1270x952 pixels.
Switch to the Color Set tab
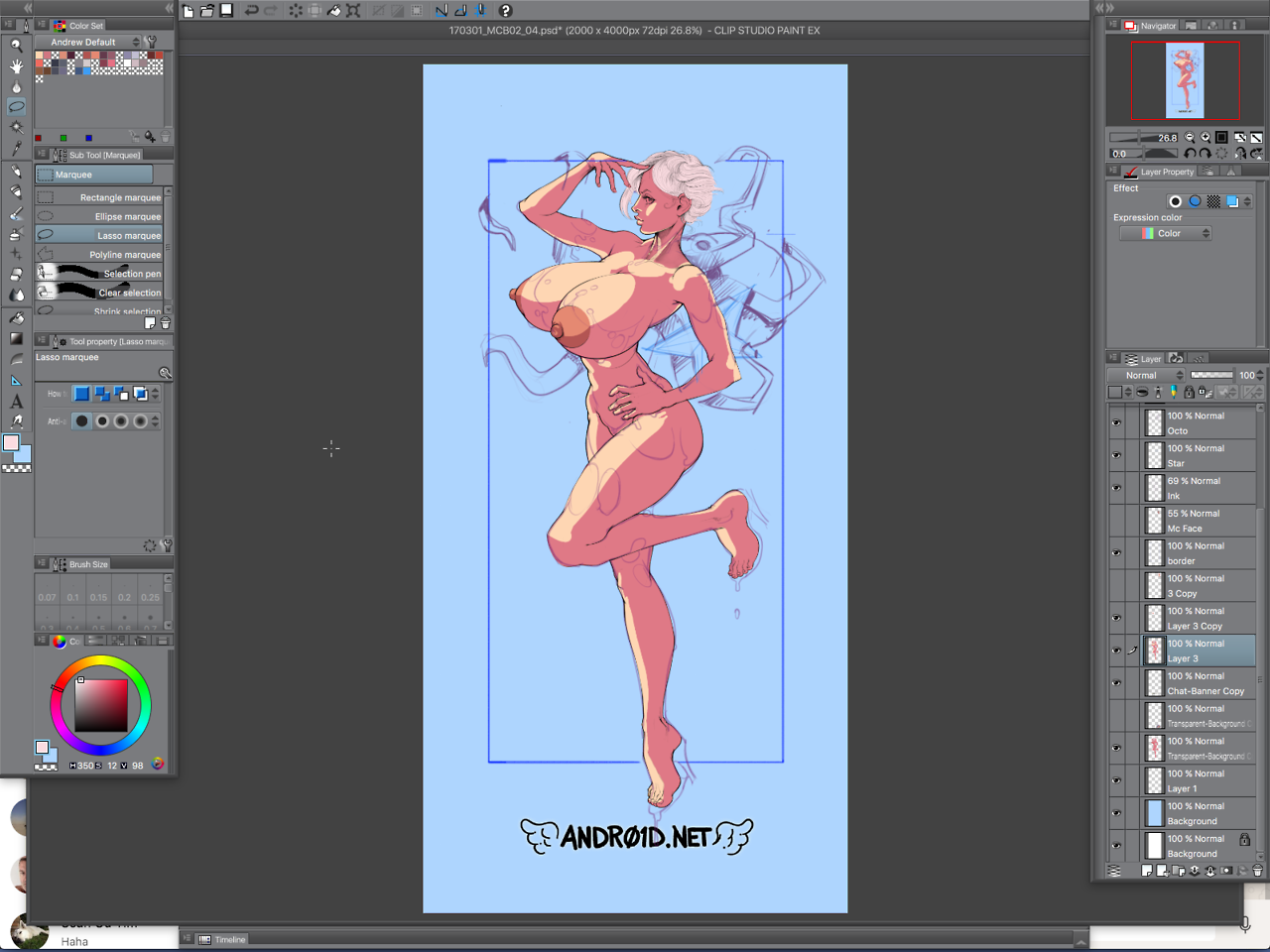coord(79,26)
